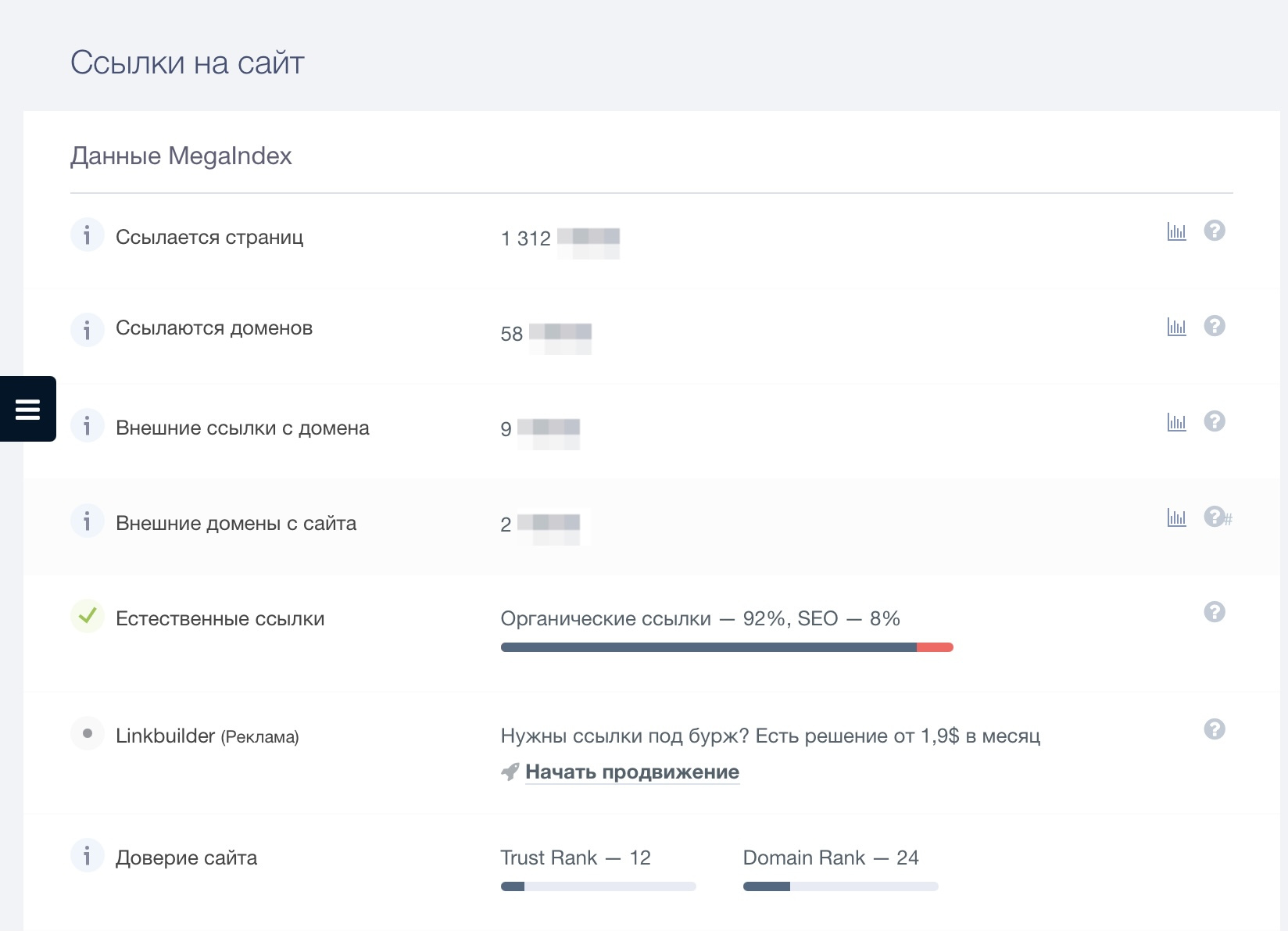
Task: Click the value 58 for linking domains
Action: coord(512,334)
